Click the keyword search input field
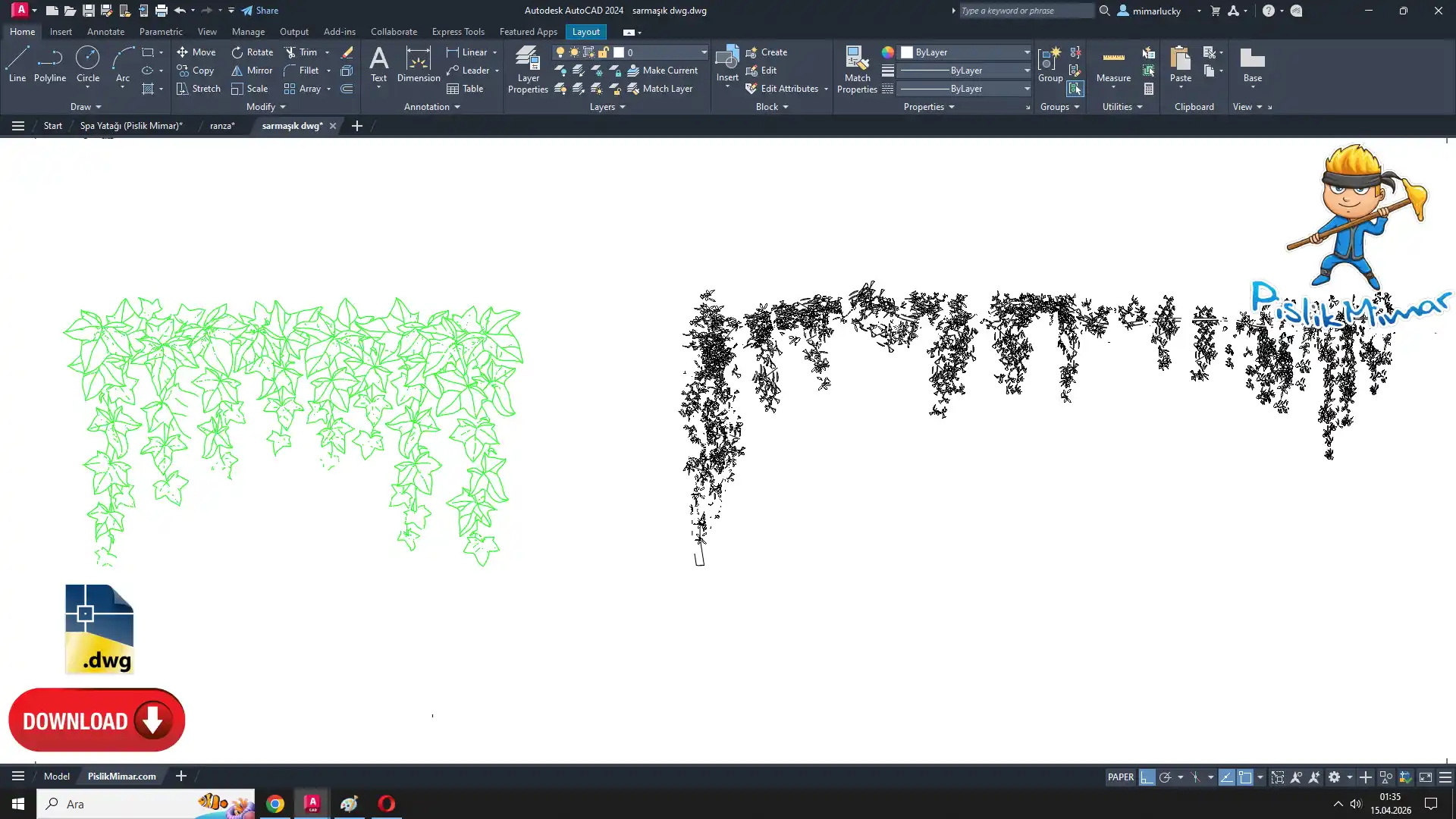Viewport: 1456px width, 819px height. click(x=1025, y=11)
